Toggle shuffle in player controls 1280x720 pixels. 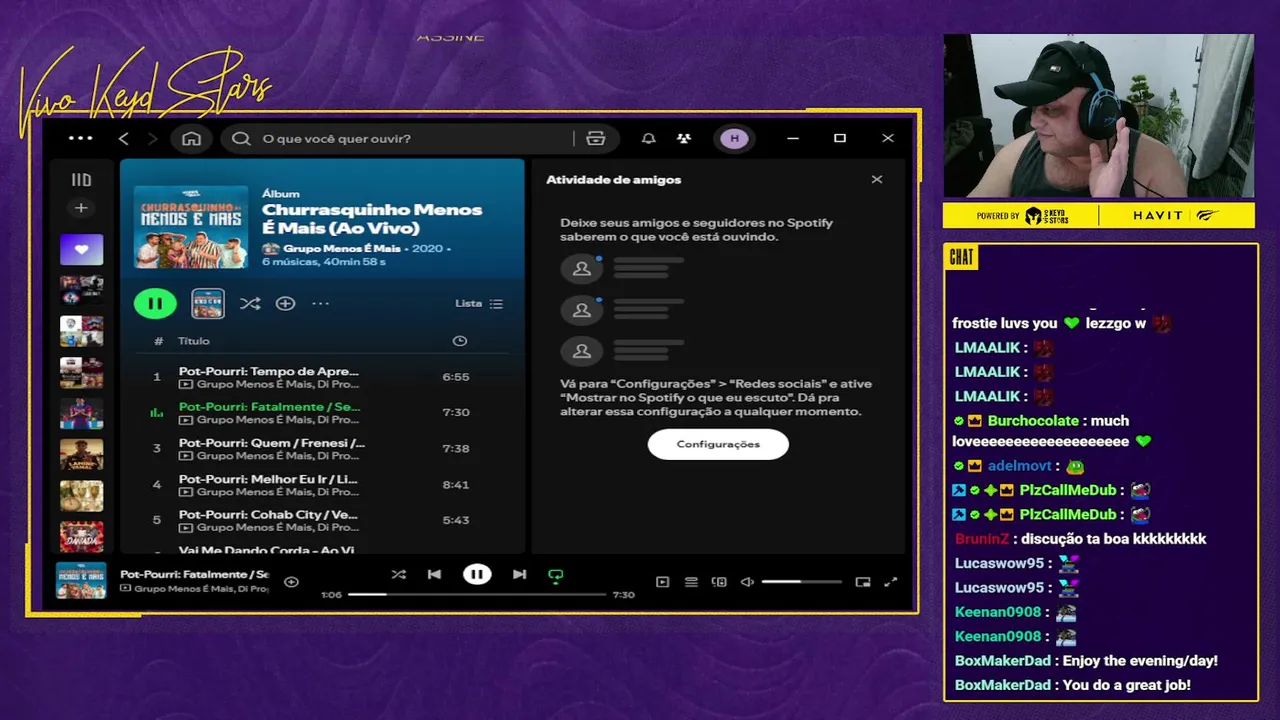(x=398, y=574)
